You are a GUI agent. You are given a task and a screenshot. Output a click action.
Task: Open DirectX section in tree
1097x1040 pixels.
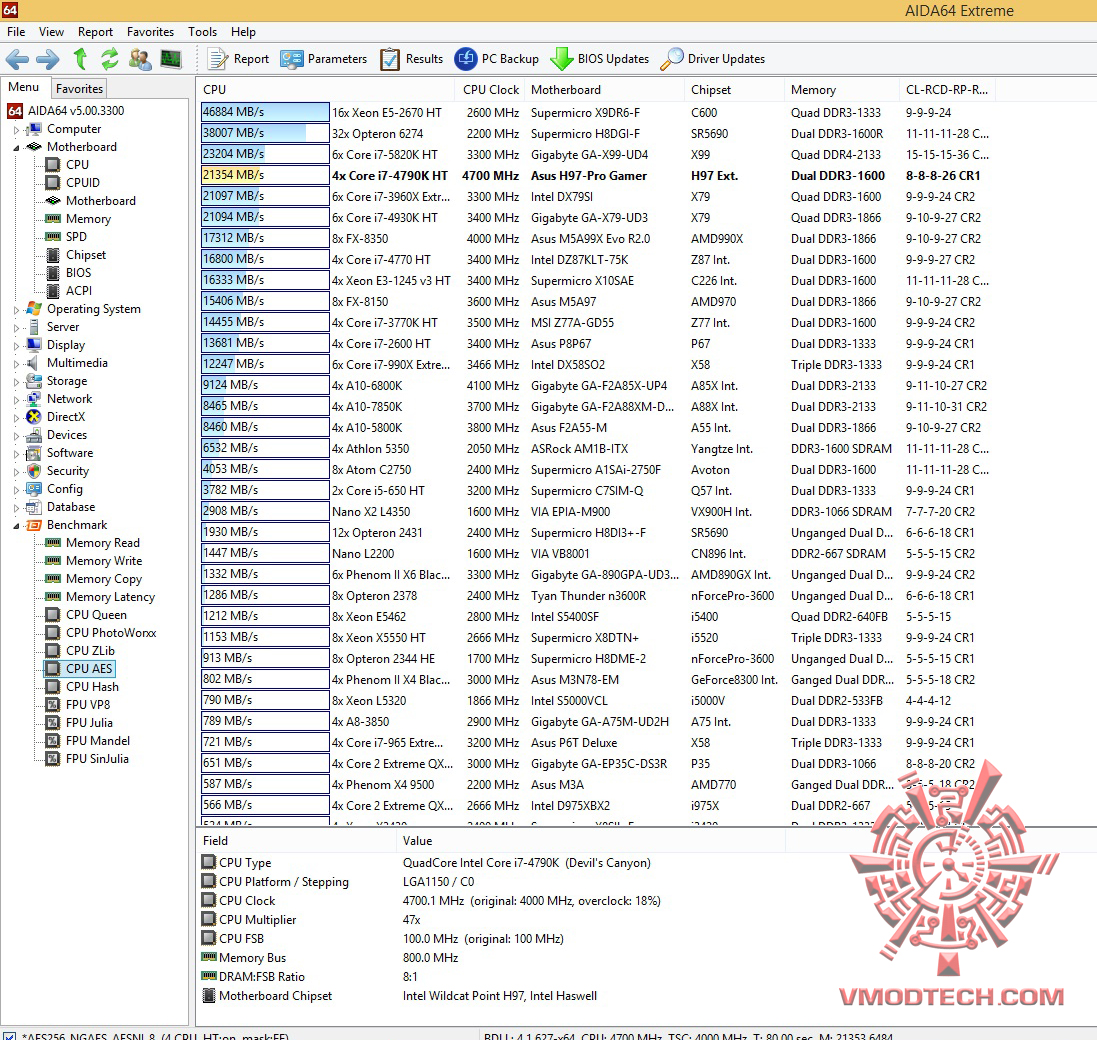coord(56,417)
